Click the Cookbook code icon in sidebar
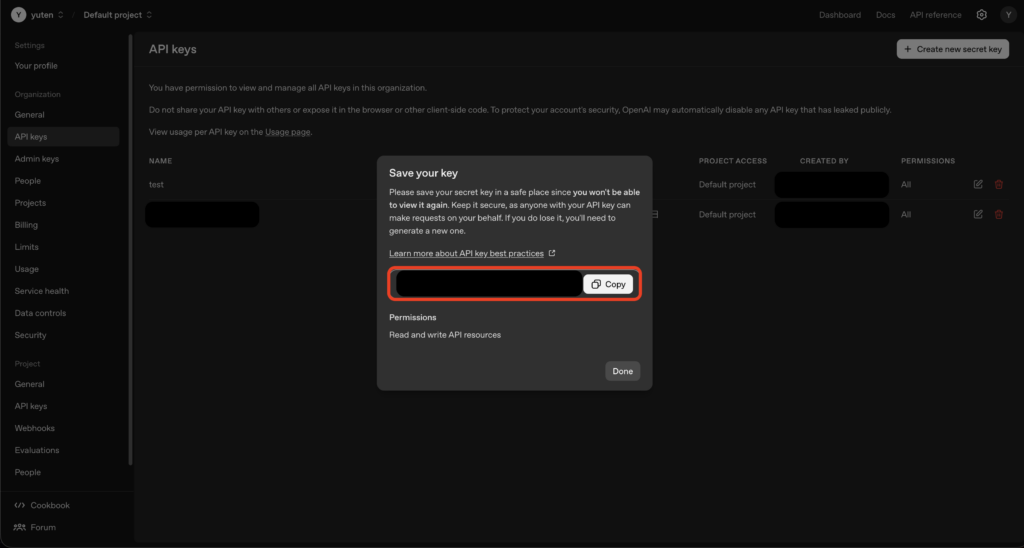 [20, 506]
